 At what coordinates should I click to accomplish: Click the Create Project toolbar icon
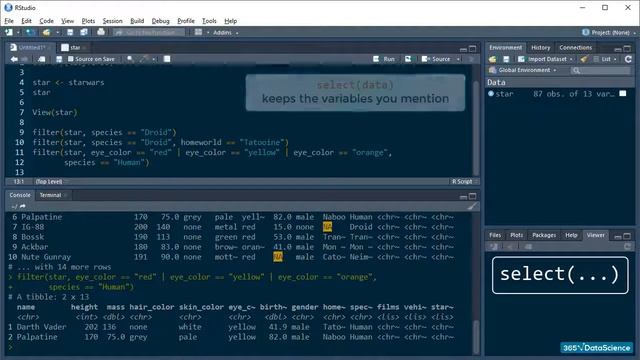(30, 32)
